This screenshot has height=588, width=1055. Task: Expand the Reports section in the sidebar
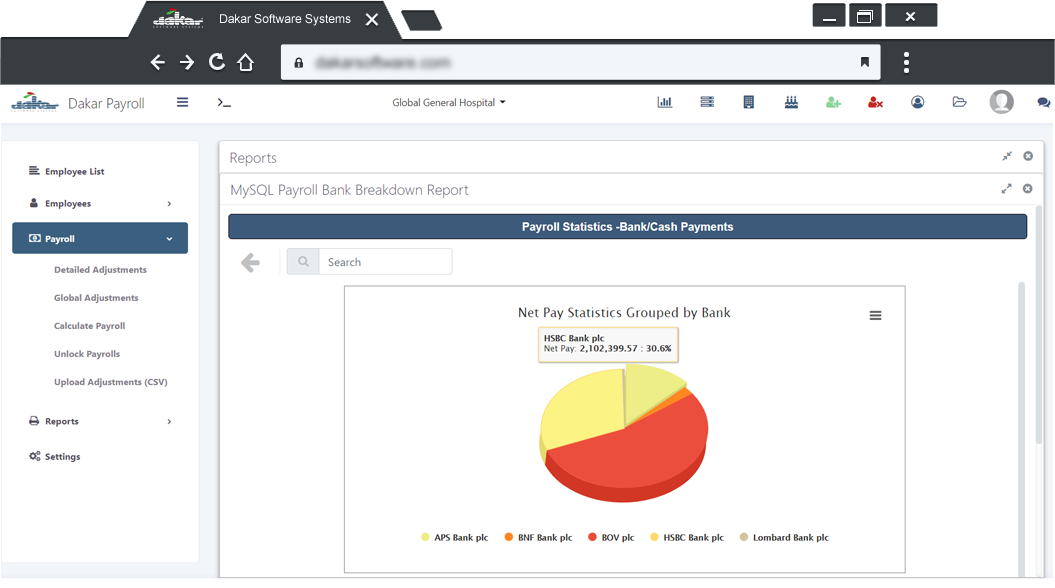pyautogui.click(x=100, y=421)
